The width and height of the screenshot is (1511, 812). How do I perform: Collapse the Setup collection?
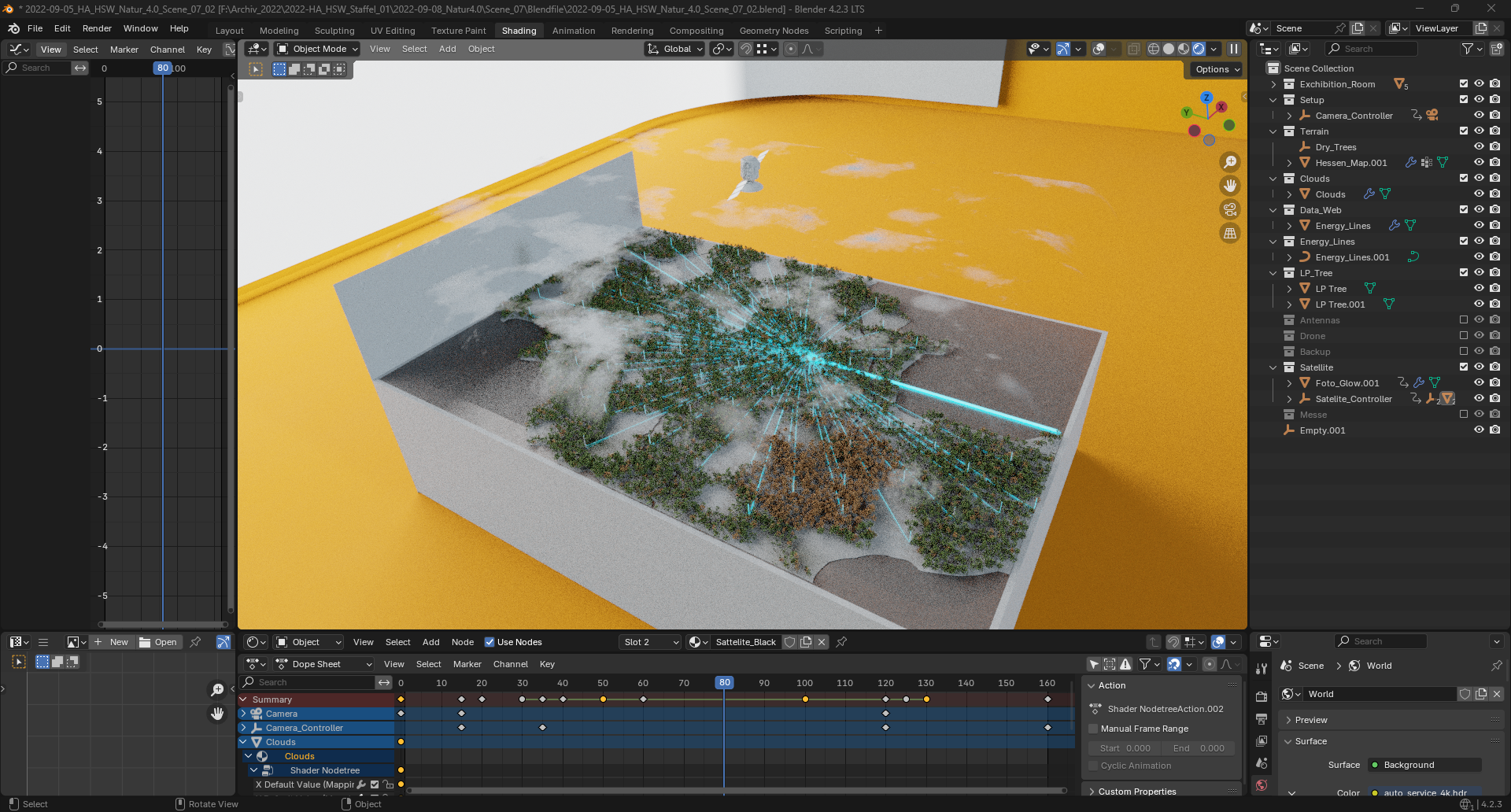1273,100
